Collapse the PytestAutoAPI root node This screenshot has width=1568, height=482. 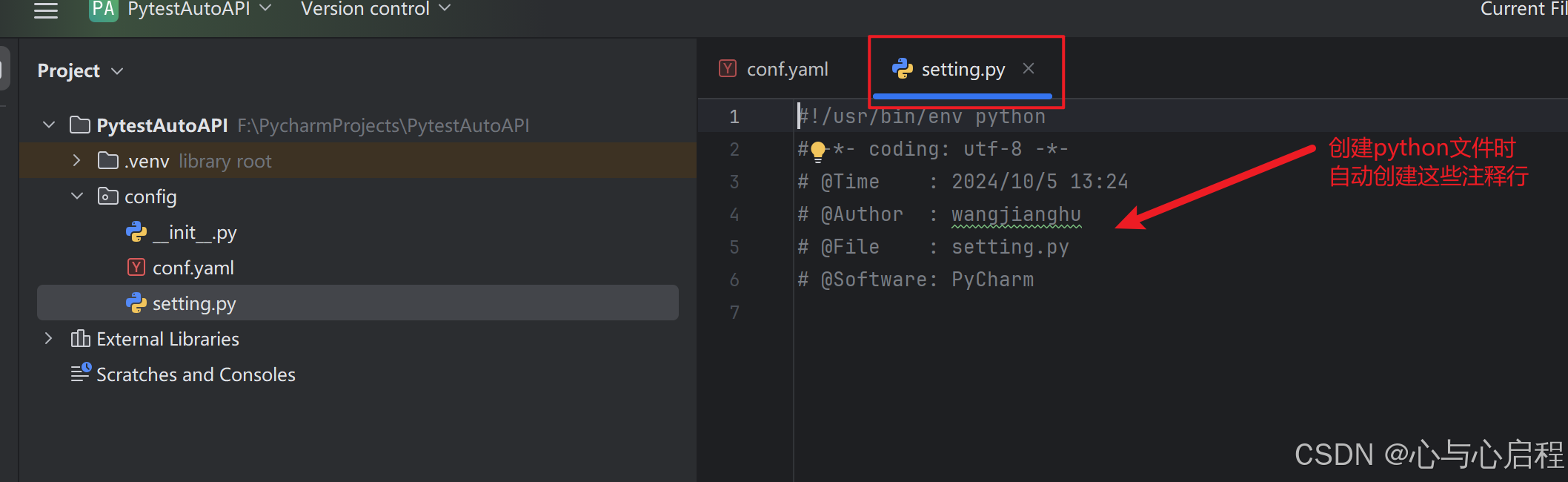pyautogui.click(x=49, y=125)
